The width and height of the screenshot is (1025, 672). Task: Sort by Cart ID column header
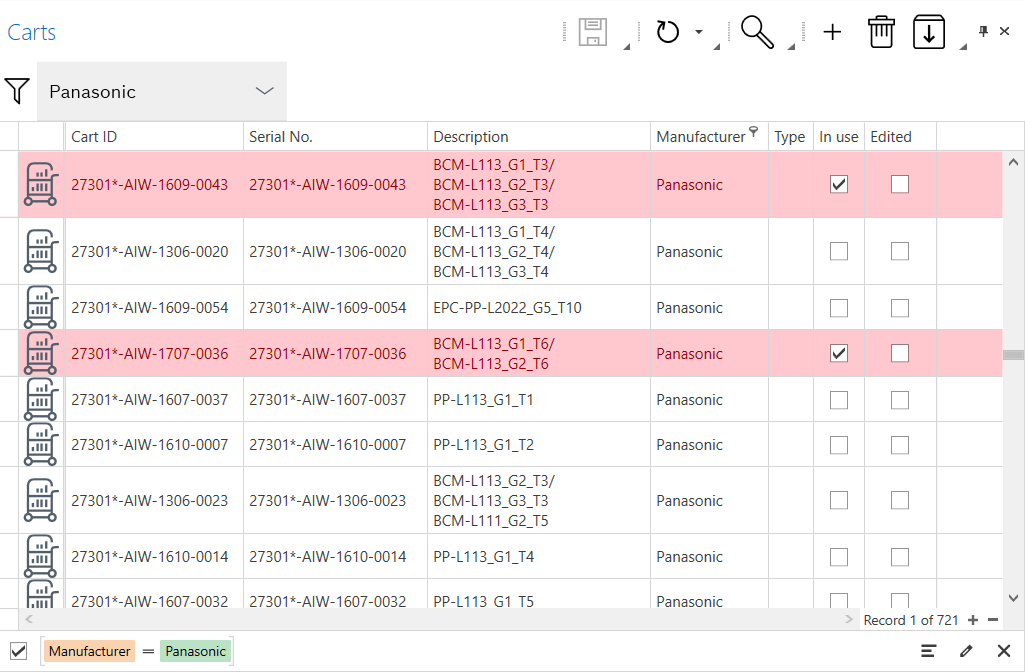(x=154, y=137)
